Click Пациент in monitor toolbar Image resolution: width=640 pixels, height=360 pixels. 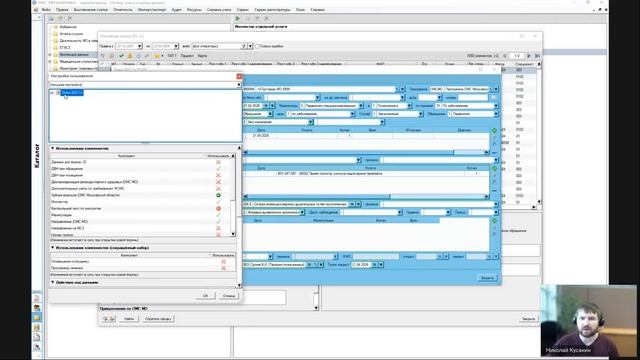[187, 56]
